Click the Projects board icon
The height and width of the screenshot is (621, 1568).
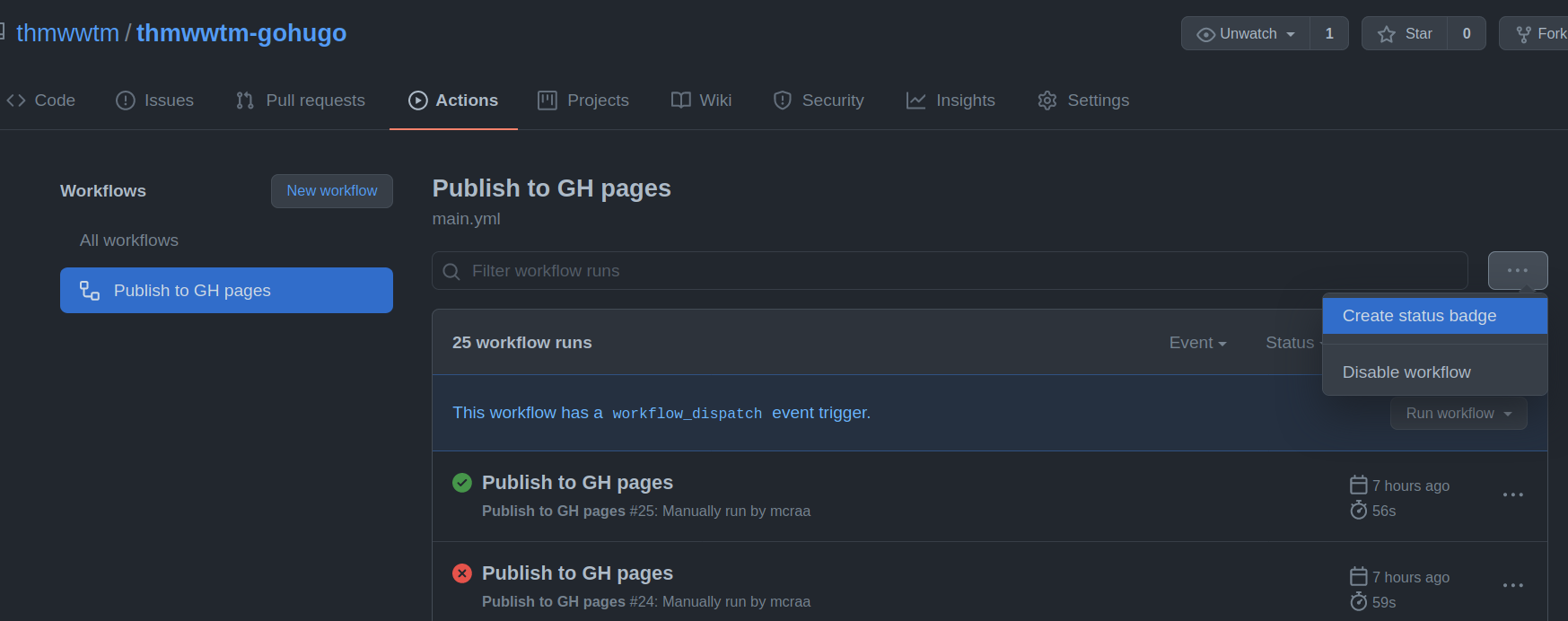pyautogui.click(x=547, y=101)
